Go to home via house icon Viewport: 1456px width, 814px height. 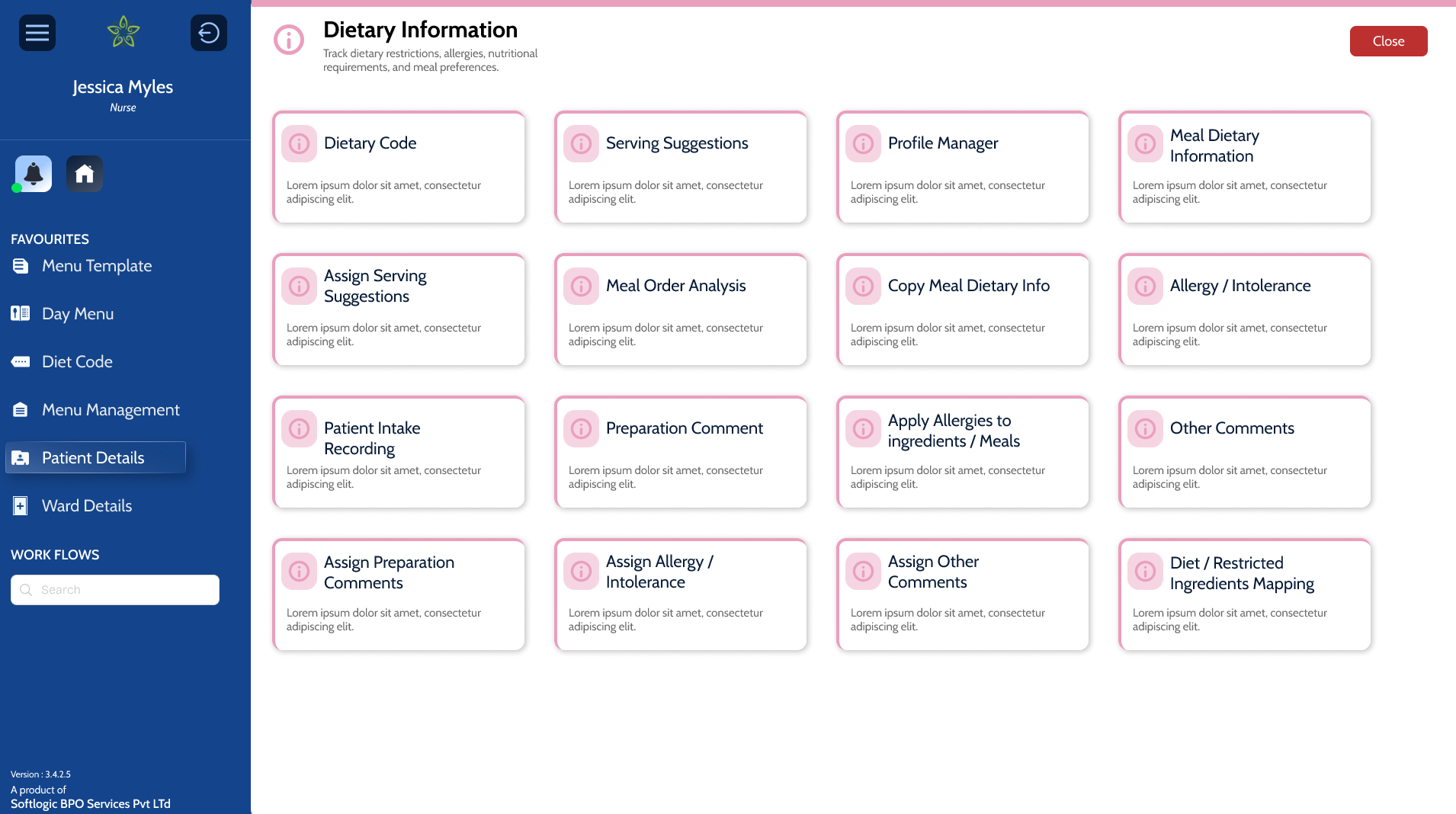click(x=85, y=174)
